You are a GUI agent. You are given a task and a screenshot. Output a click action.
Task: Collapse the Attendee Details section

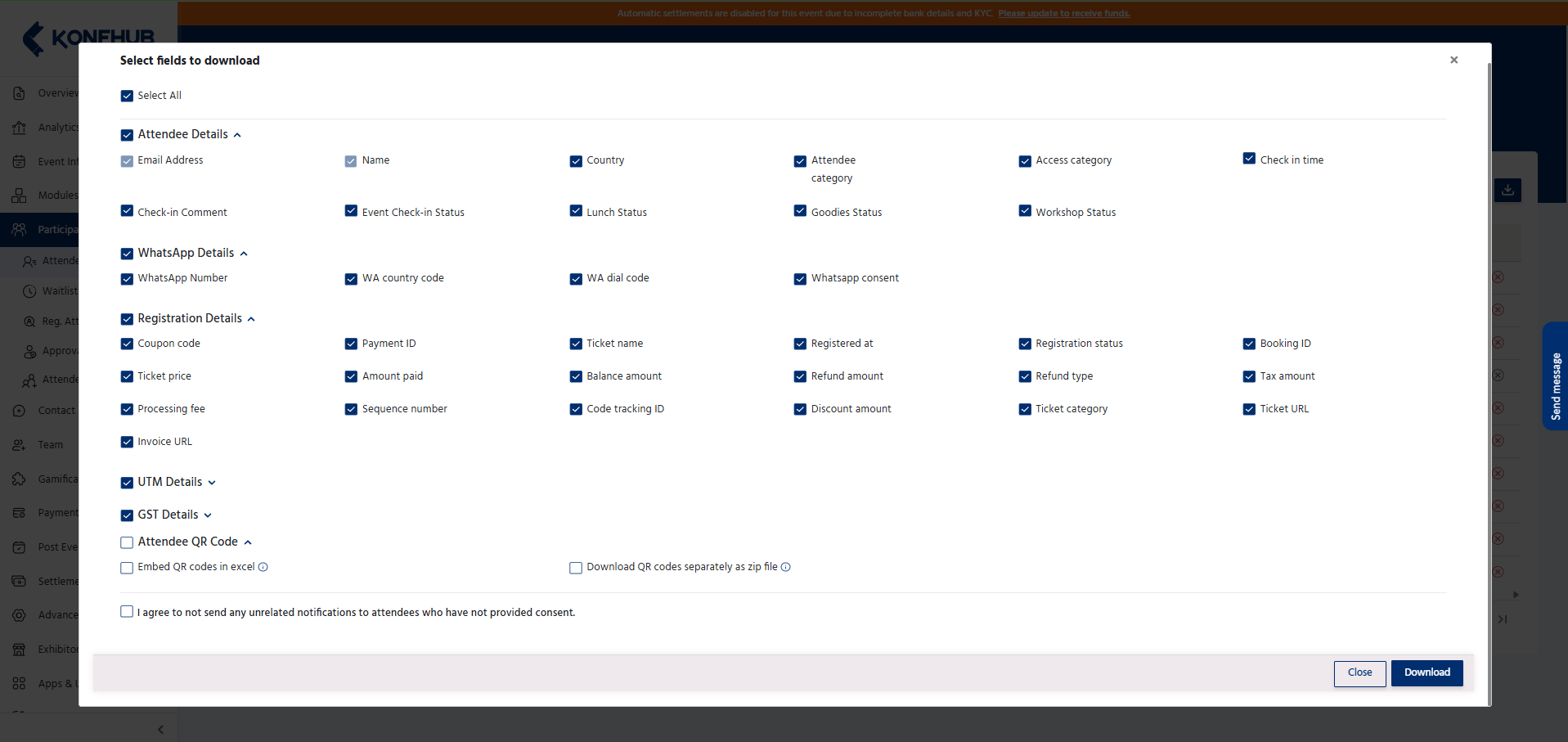237,135
